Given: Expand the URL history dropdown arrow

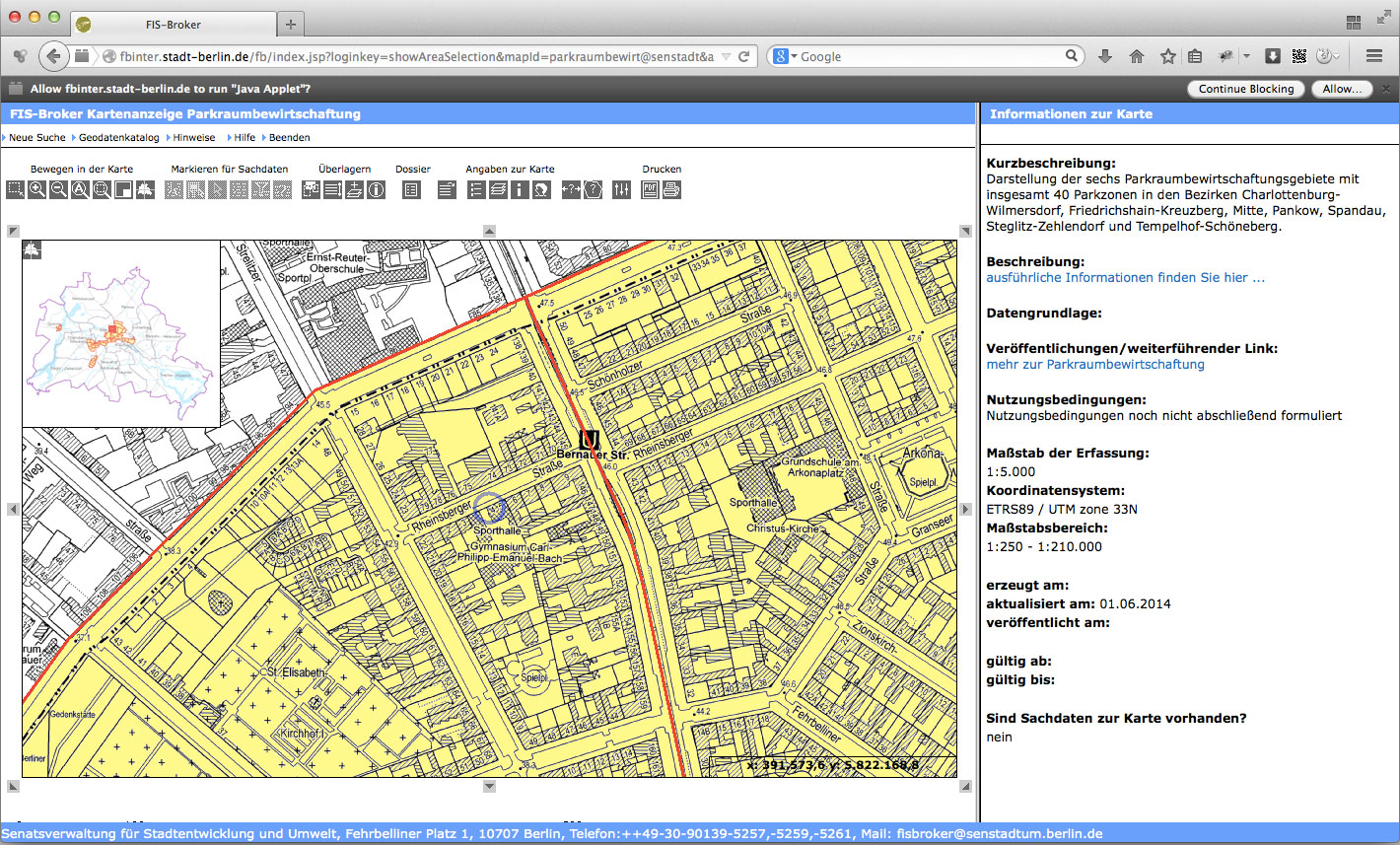Looking at the screenshot, I should tap(726, 57).
